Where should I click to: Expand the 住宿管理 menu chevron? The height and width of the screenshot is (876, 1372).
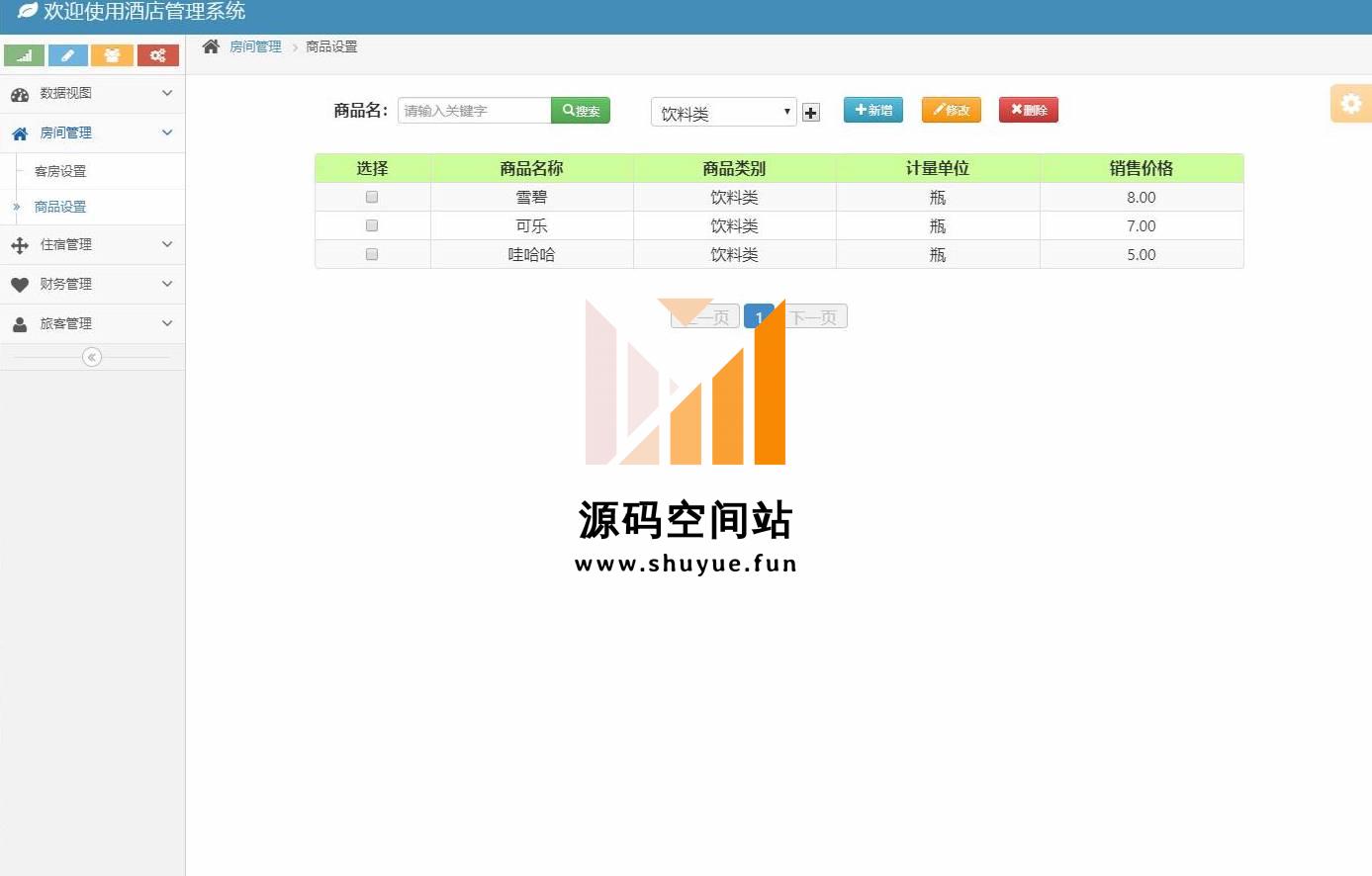coord(167,244)
